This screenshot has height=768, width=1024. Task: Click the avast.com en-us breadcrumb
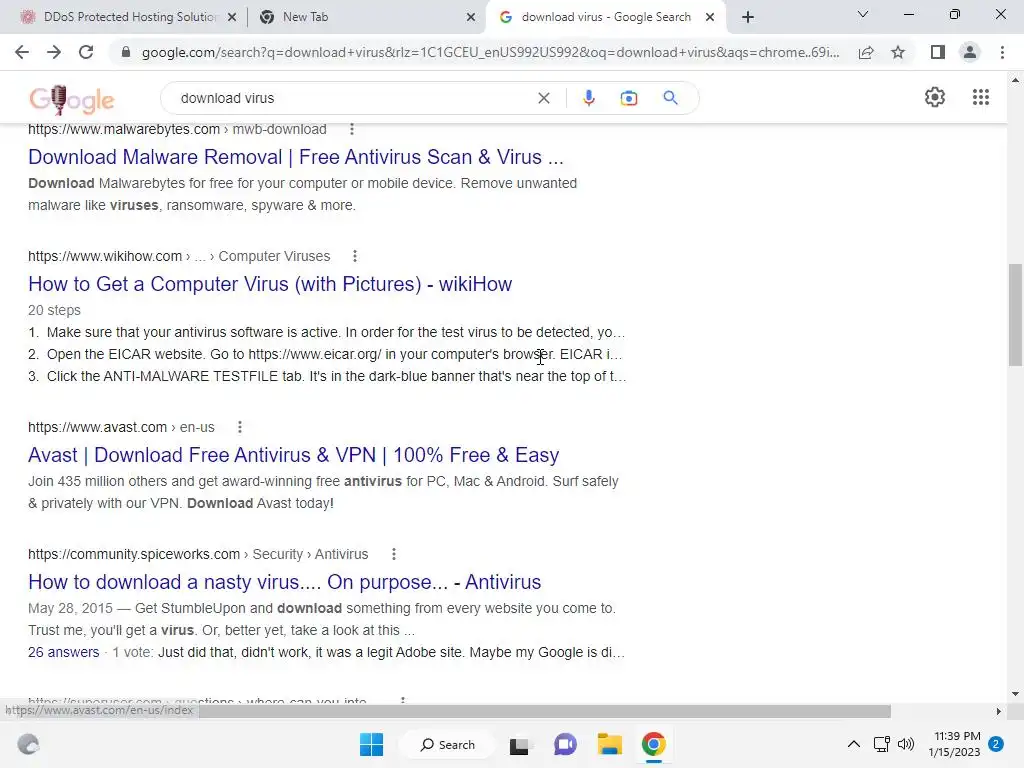pos(121,427)
